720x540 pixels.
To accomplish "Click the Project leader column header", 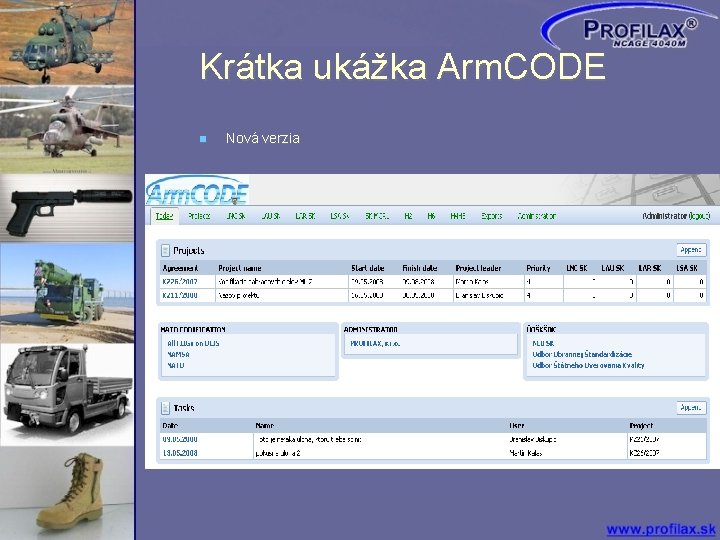I will [x=478, y=268].
